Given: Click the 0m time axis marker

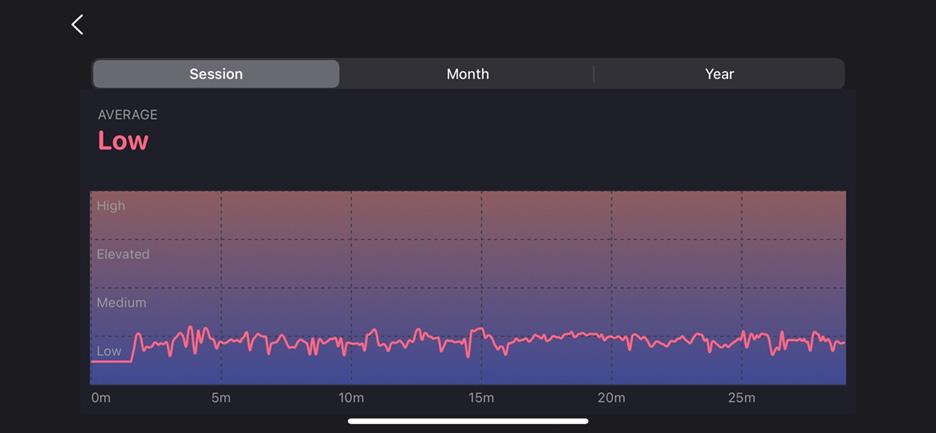Looking at the screenshot, I should pyautogui.click(x=101, y=398).
